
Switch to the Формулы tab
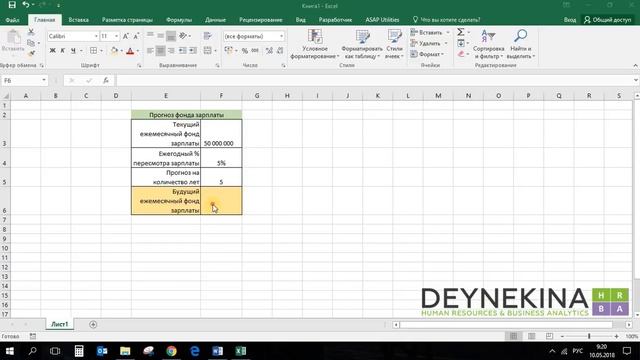pos(179,20)
